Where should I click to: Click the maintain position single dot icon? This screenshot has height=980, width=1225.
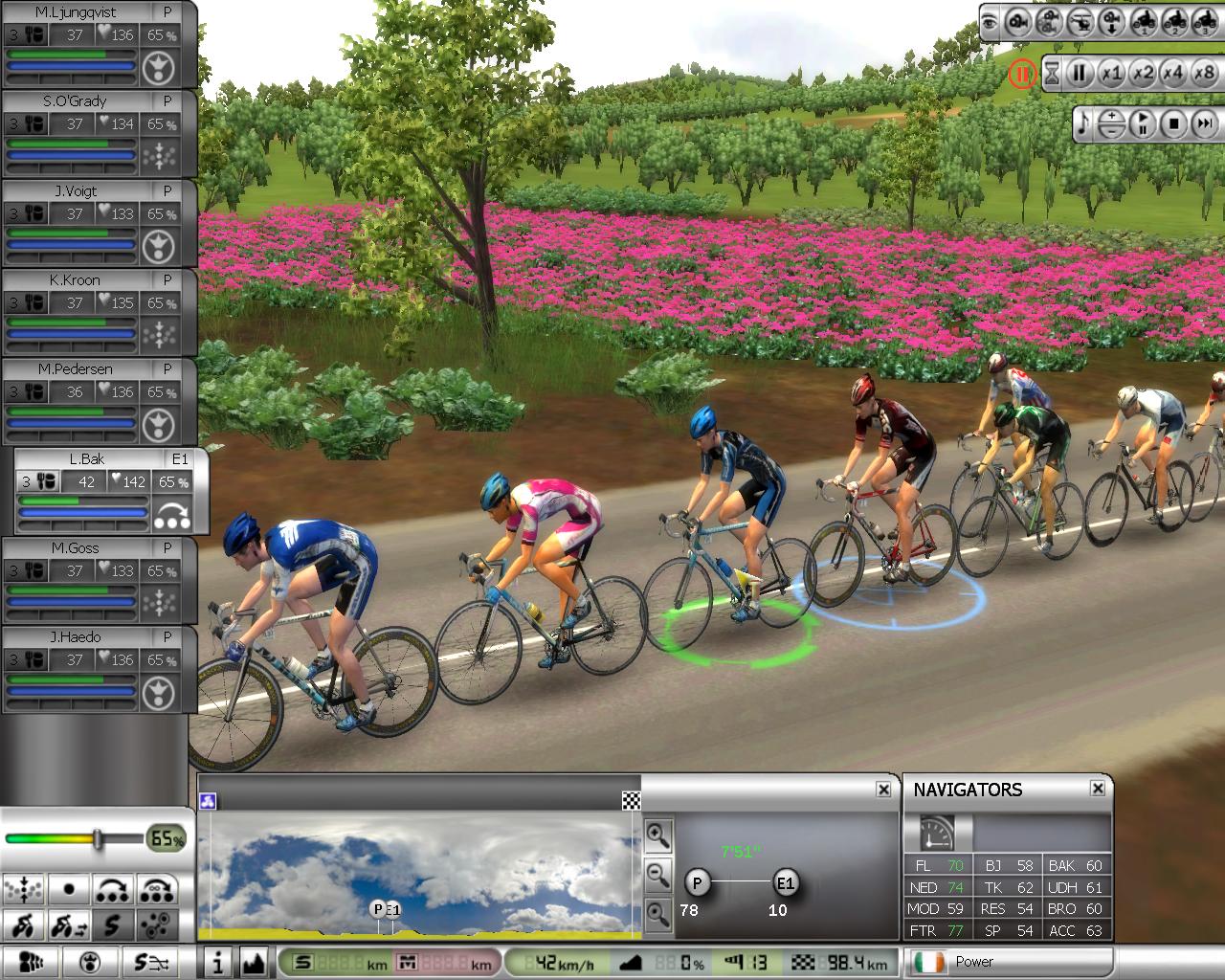69,889
